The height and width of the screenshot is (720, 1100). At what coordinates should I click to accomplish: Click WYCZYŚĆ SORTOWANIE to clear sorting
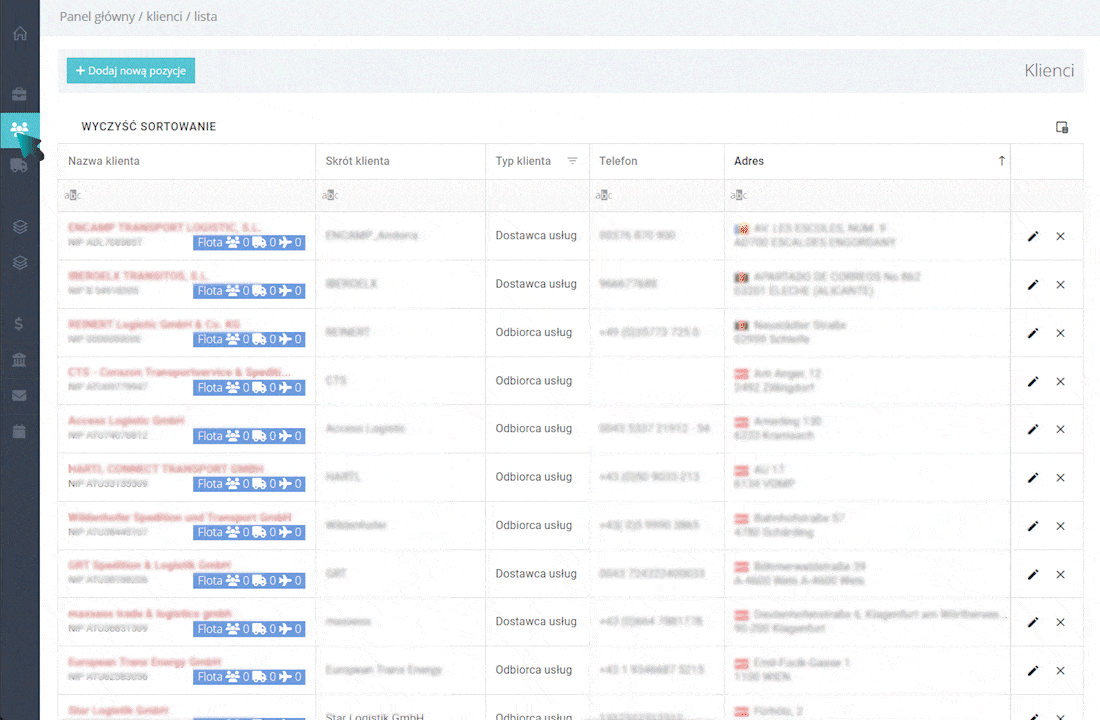pos(149,127)
